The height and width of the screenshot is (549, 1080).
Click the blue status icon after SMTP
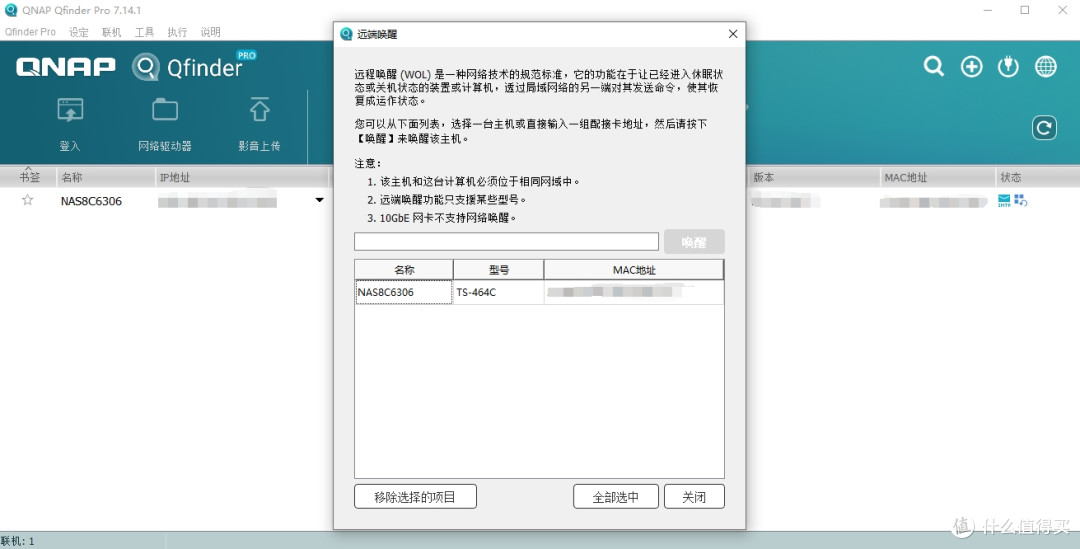[x=1020, y=200]
